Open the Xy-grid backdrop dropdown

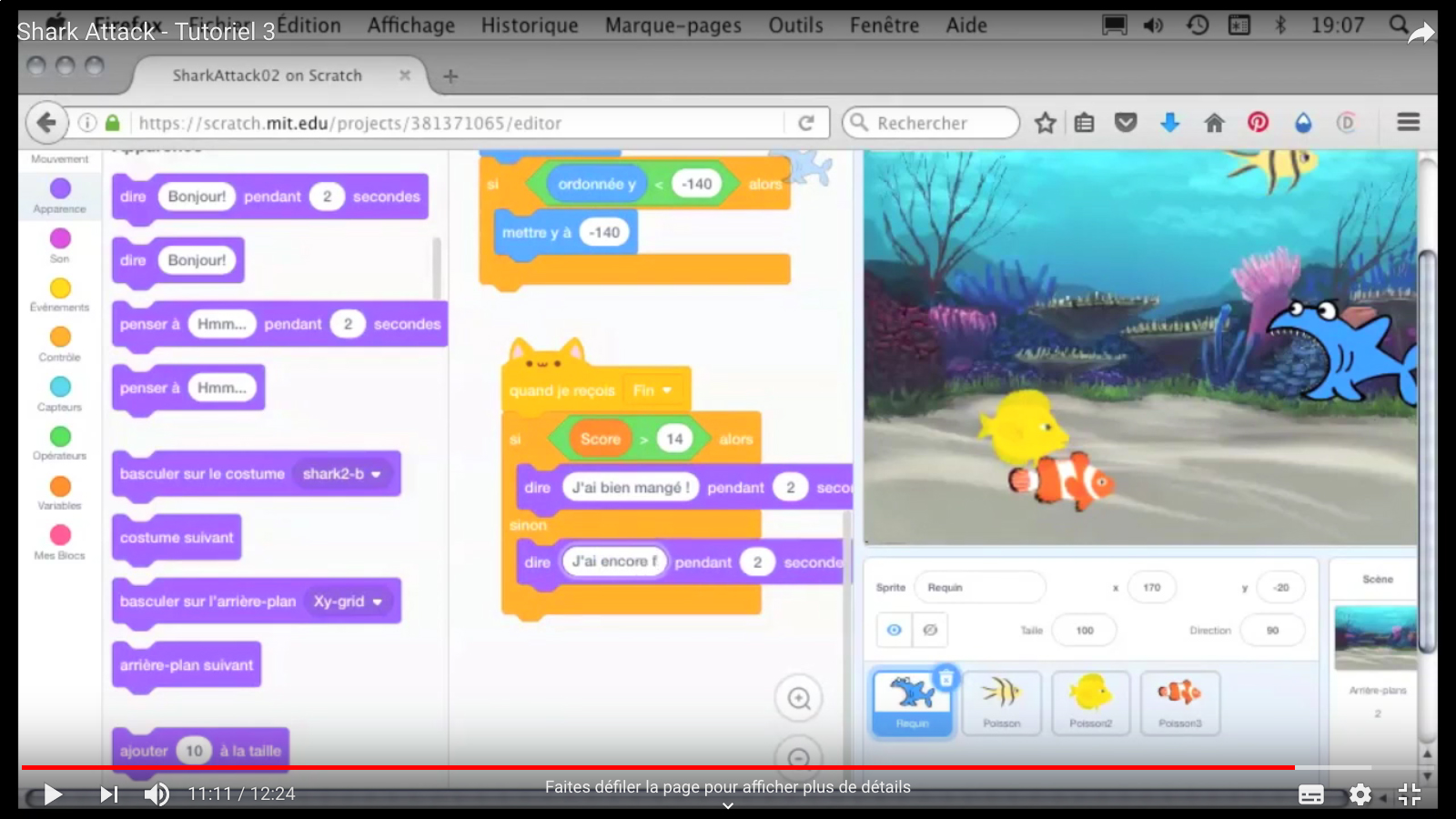click(348, 602)
